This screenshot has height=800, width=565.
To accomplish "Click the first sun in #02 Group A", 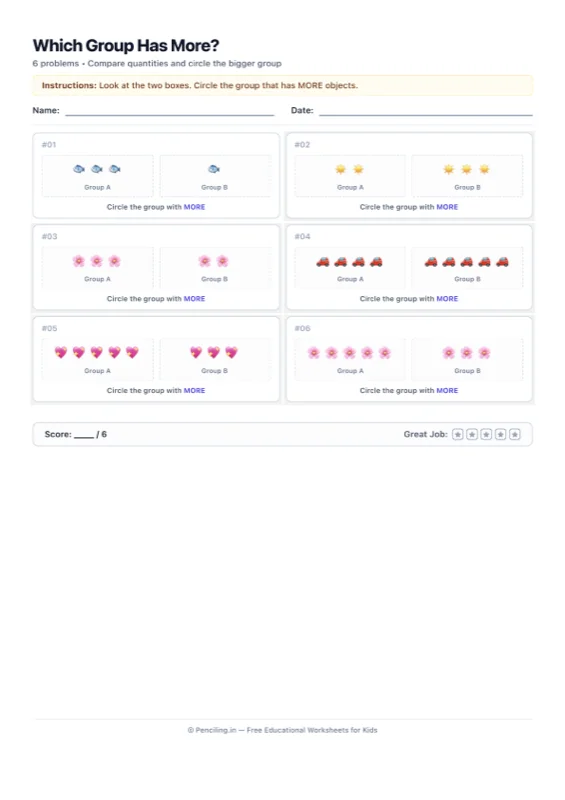I will click(x=340, y=169).
